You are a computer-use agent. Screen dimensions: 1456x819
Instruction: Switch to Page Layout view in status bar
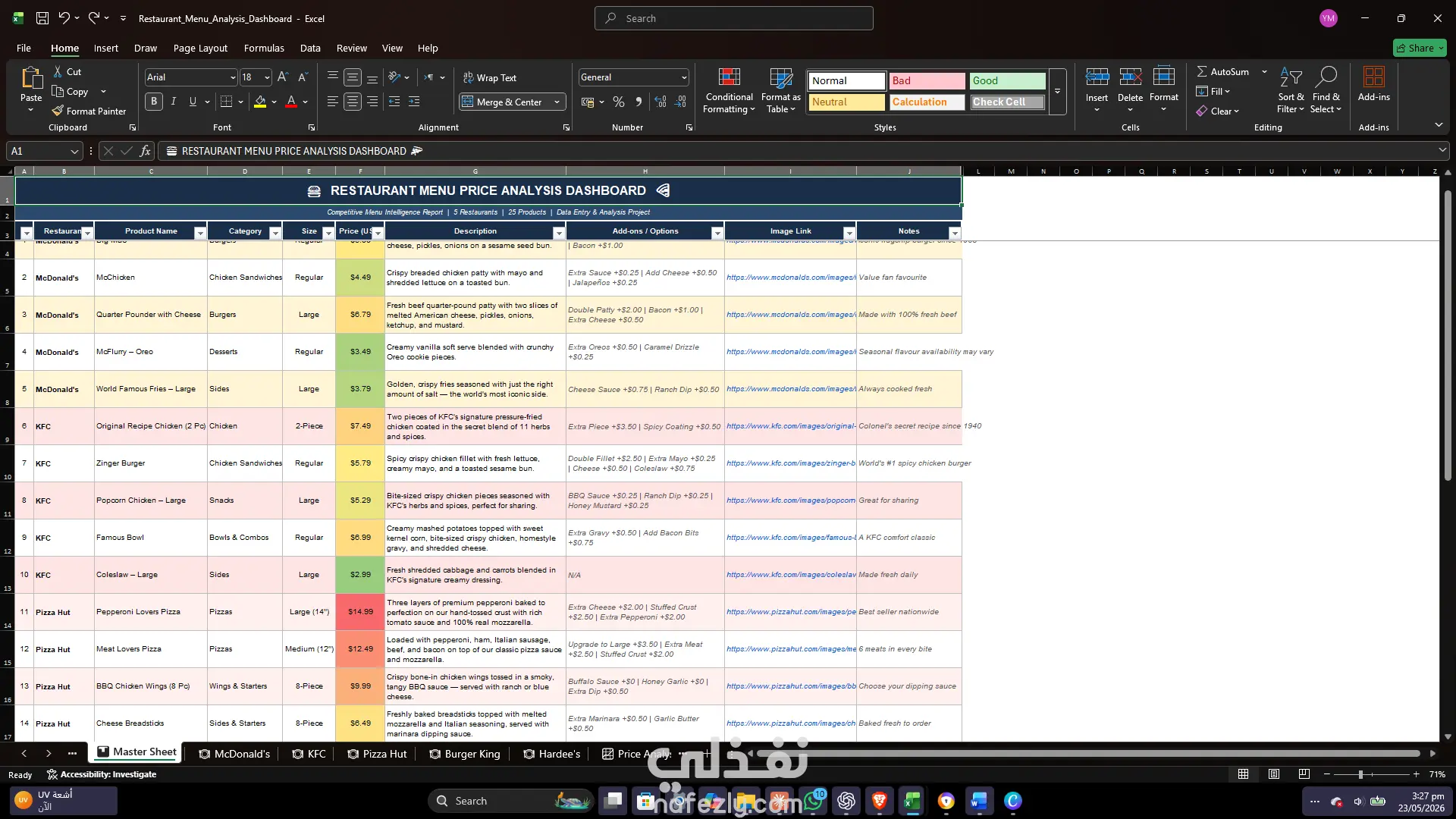point(1274,774)
